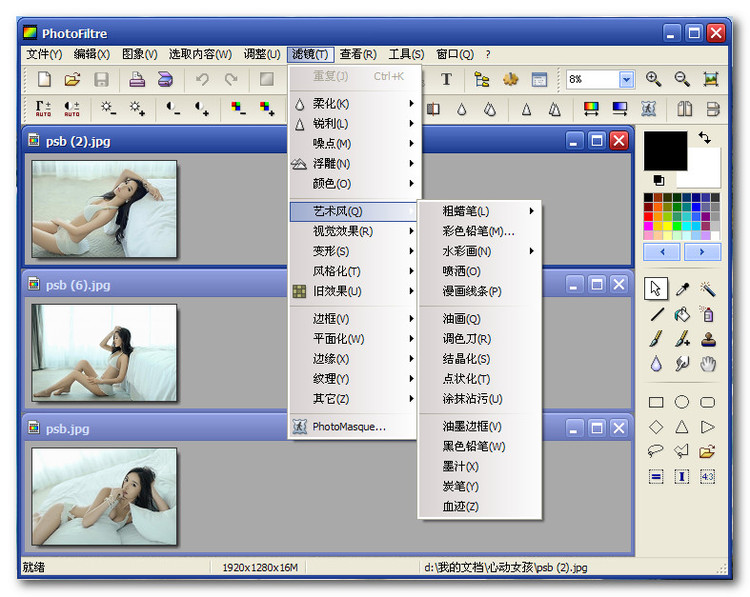
Task: Click the zoom in magnifier icon
Action: [654, 79]
